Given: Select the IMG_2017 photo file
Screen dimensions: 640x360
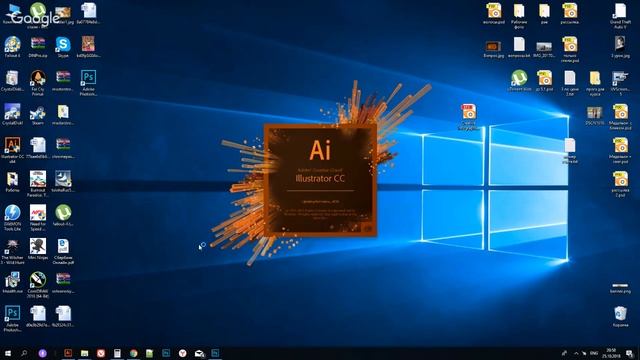Looking at the screenshot, I should [x=544, y=49].
